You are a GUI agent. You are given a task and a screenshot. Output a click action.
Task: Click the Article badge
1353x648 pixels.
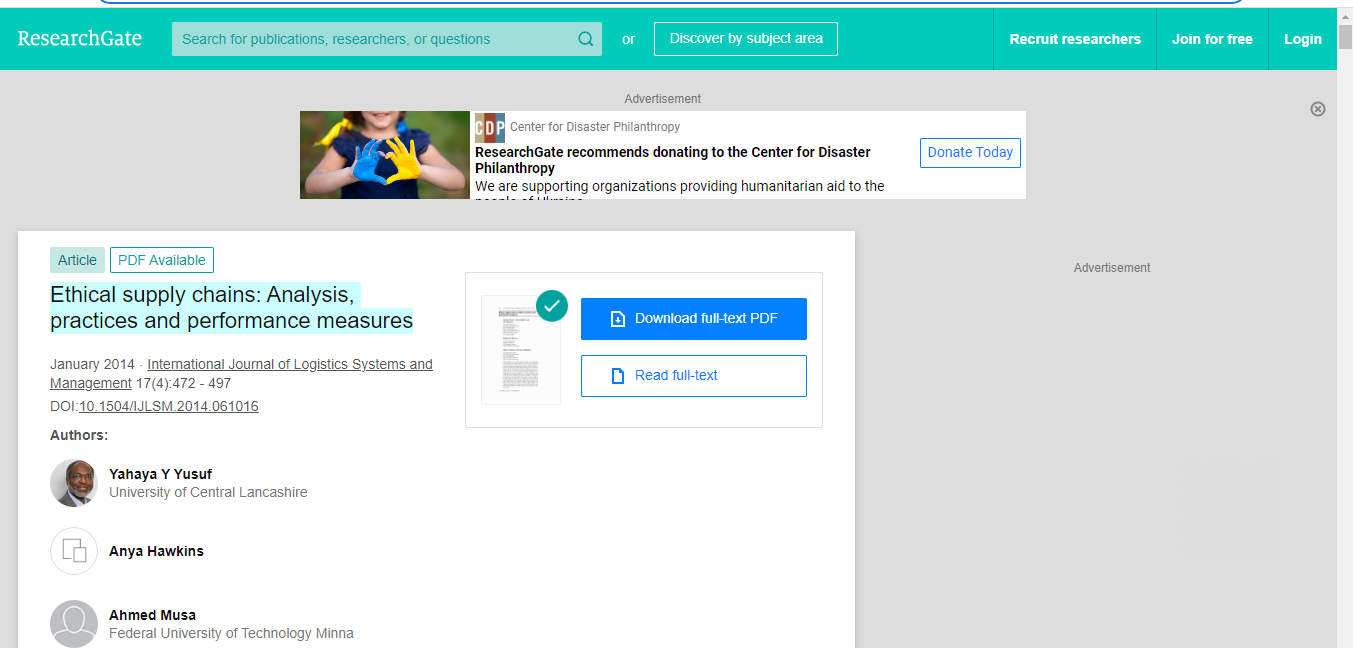pos(77,260)
